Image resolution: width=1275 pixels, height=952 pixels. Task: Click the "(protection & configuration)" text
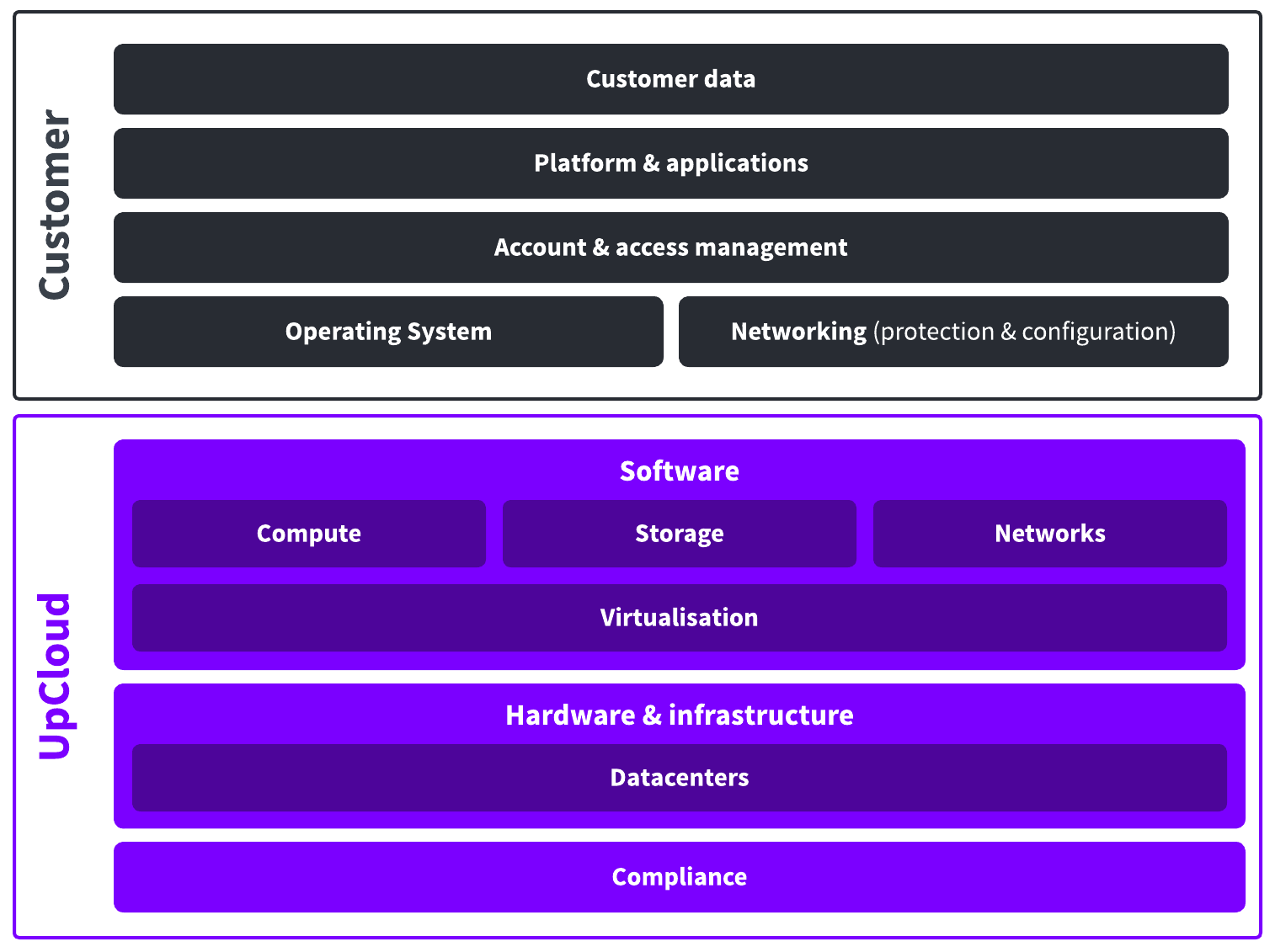click(x=1024, y=332)
